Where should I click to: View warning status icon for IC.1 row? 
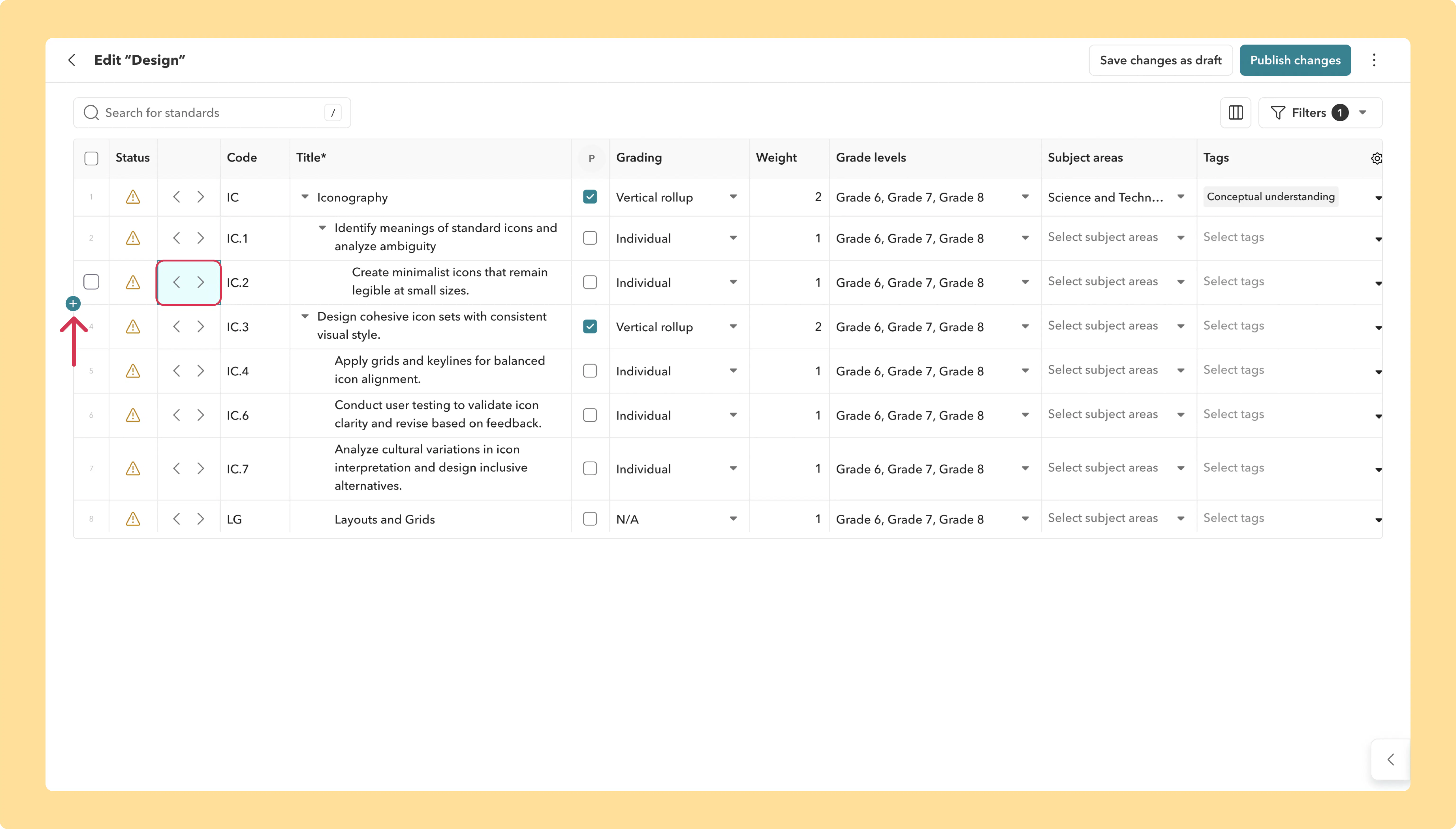pos(133,238)
